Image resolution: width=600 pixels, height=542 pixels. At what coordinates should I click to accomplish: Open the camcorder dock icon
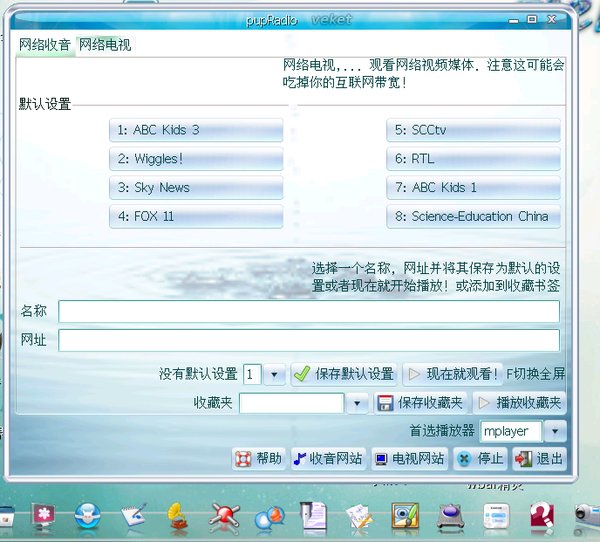point(587,516)
